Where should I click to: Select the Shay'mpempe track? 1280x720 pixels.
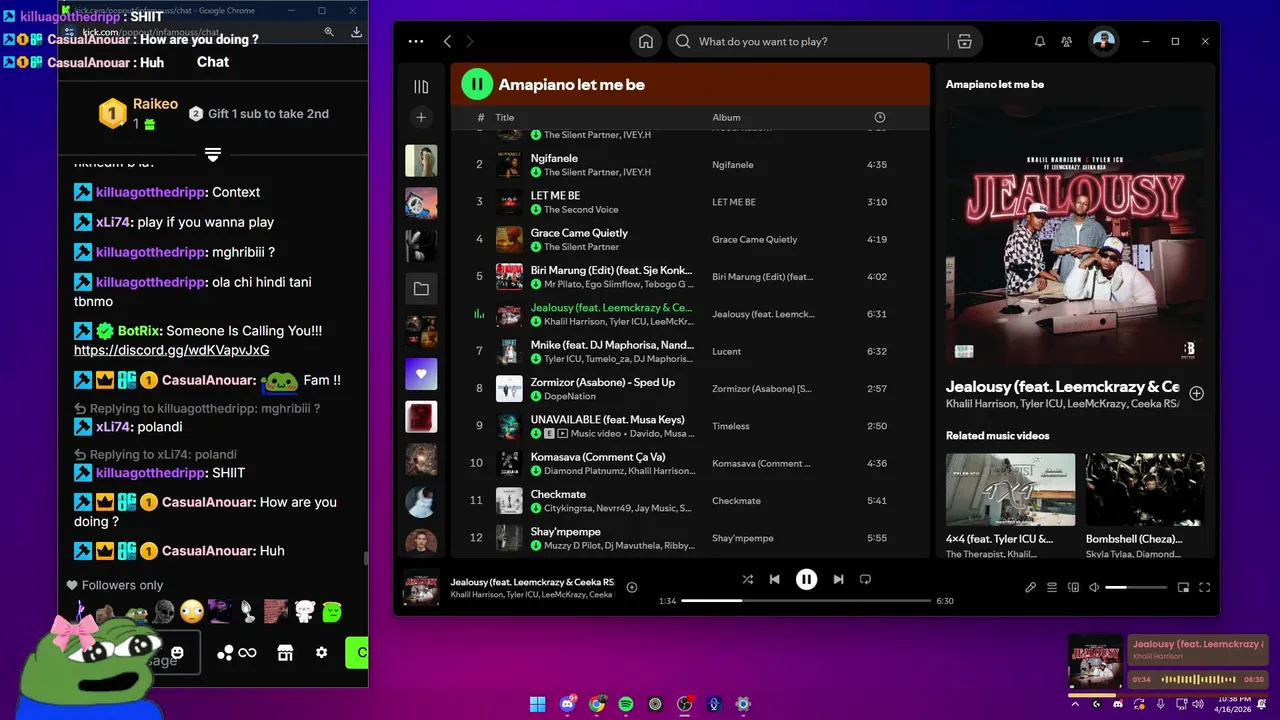pyautogui.click(x=690, y=538)
